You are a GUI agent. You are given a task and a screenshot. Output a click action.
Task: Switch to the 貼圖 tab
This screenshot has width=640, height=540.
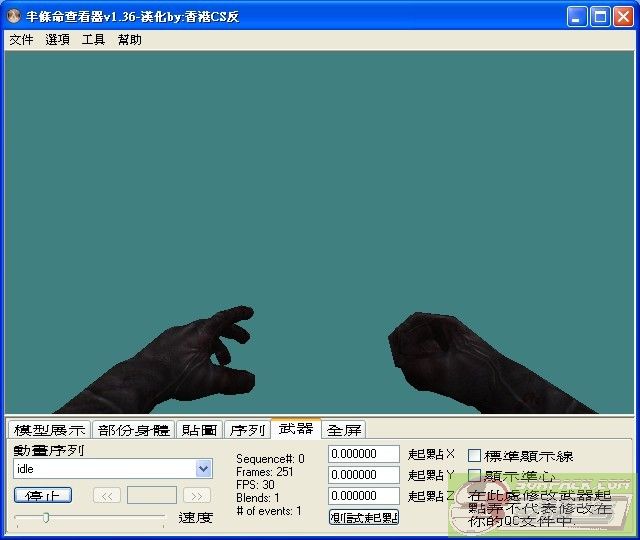click(x=199, y=430)
